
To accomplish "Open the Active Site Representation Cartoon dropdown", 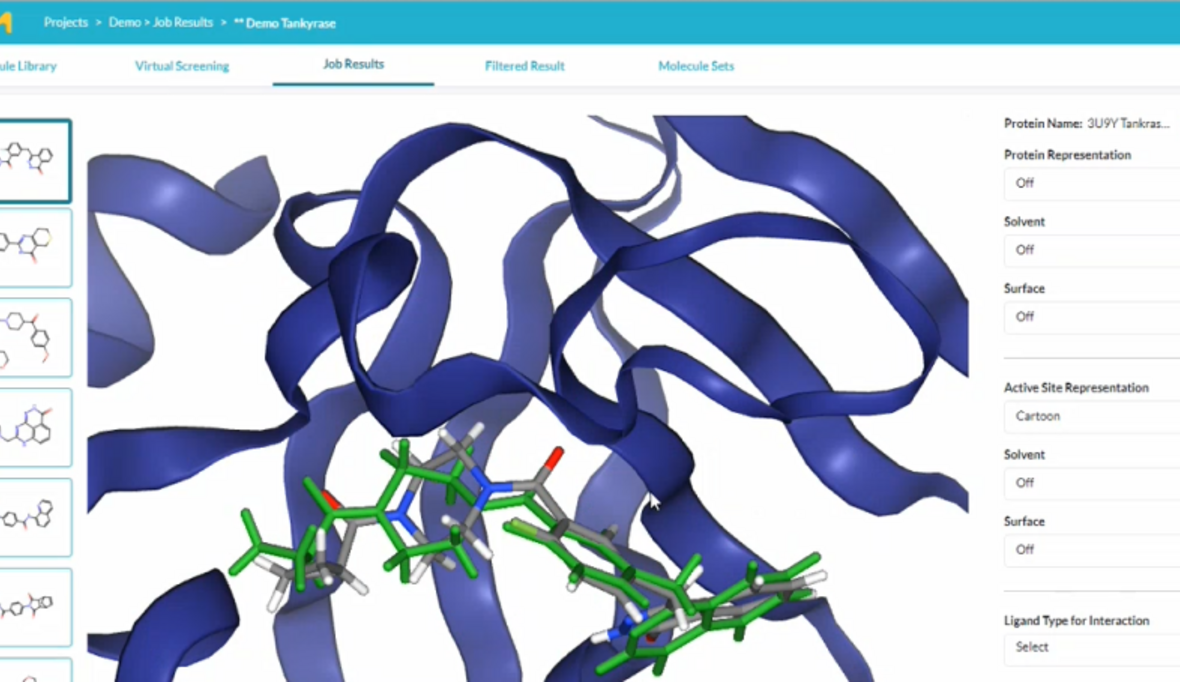I will (1092, 416).
